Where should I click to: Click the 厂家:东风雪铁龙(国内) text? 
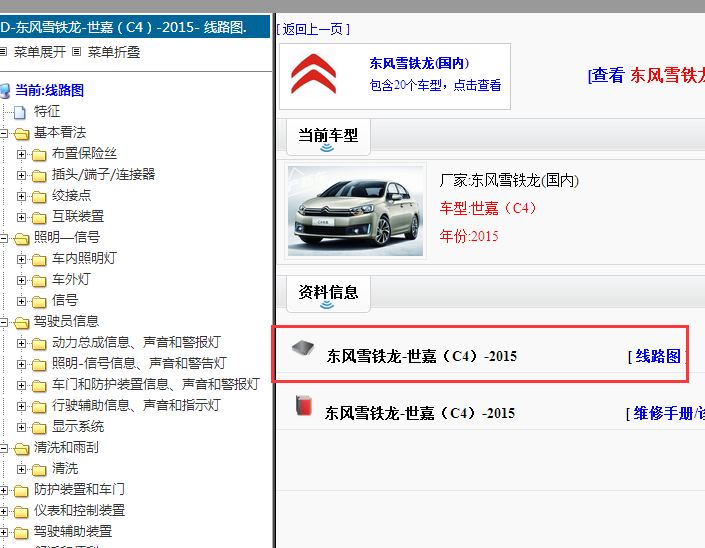(x=509, y=180)
